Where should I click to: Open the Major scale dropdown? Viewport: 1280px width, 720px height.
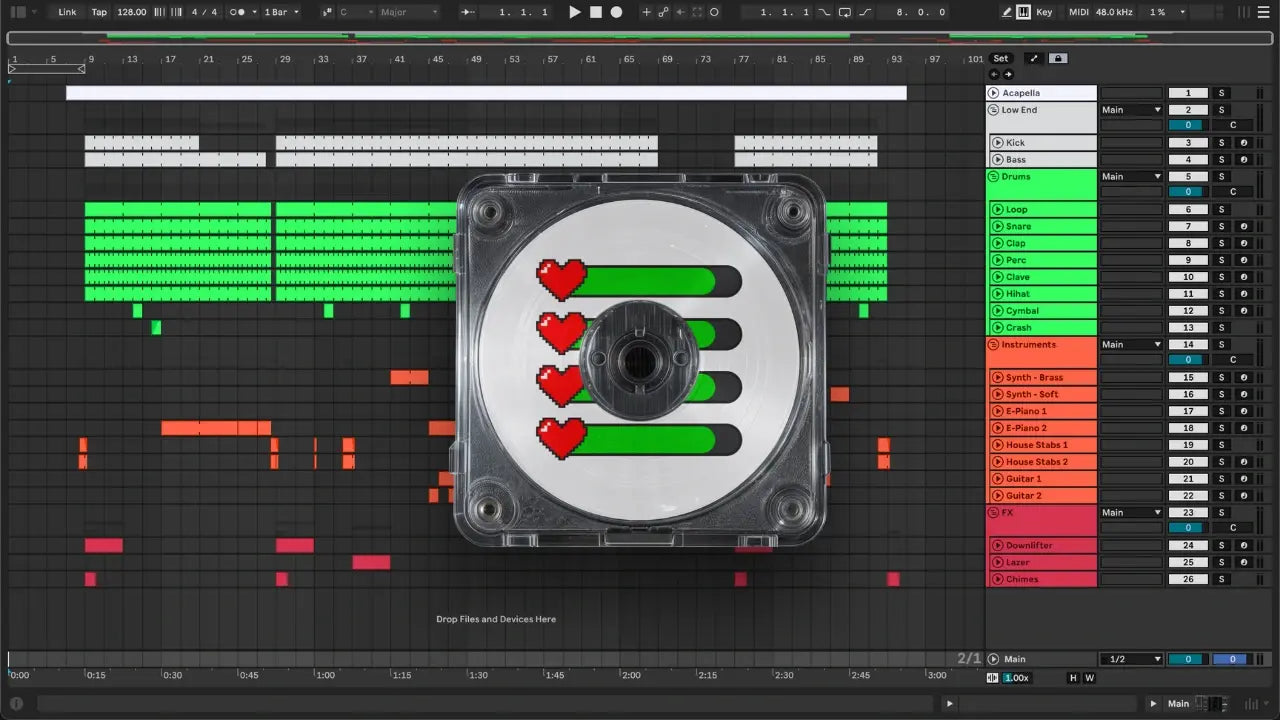click(408, 12)
